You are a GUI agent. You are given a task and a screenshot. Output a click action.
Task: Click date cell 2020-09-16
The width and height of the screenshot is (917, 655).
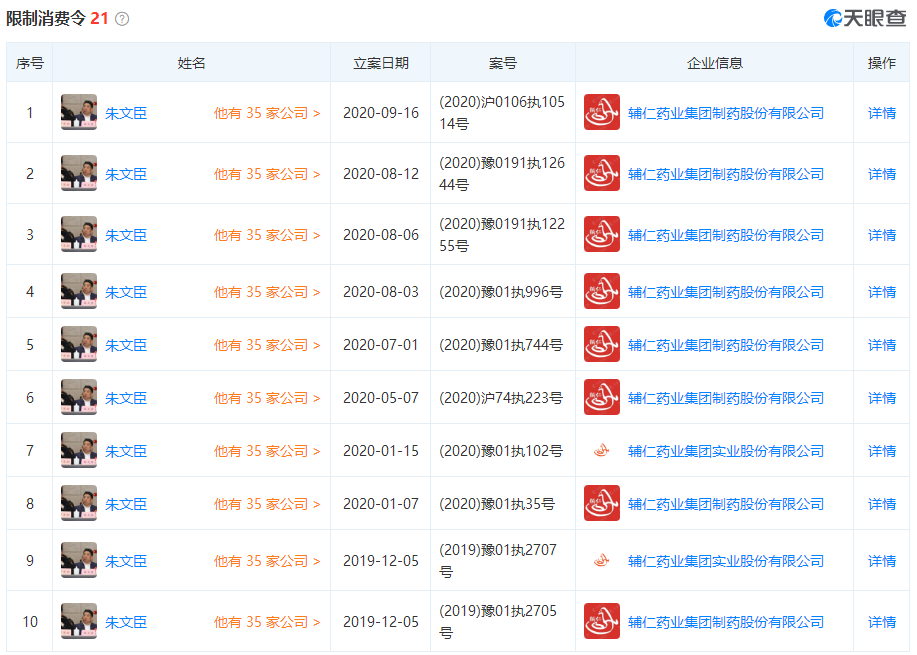click(x=381, y=113)
